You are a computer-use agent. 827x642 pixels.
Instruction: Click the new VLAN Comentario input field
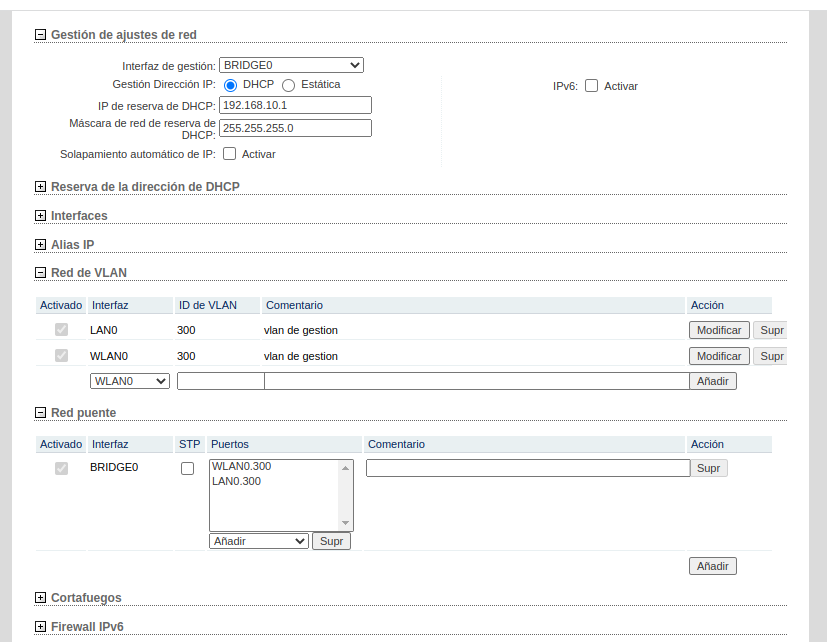[x=477, y=381]
